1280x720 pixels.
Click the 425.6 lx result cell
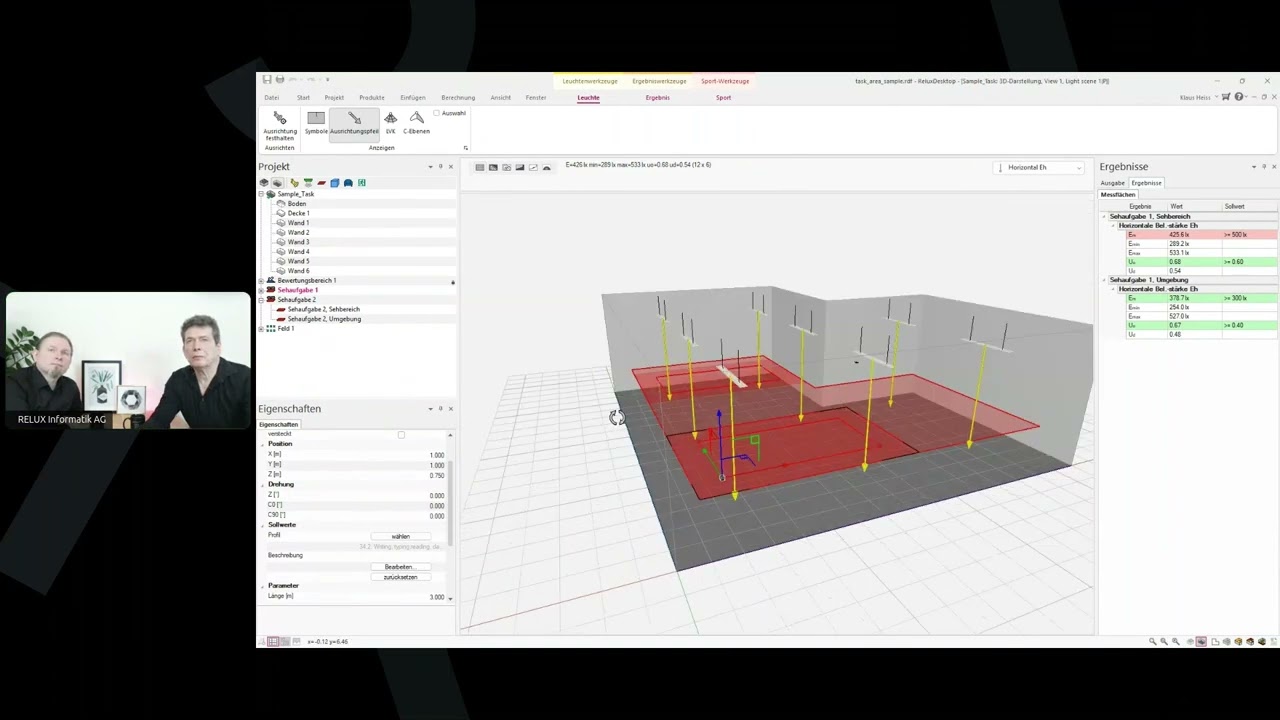point(1194,235)
